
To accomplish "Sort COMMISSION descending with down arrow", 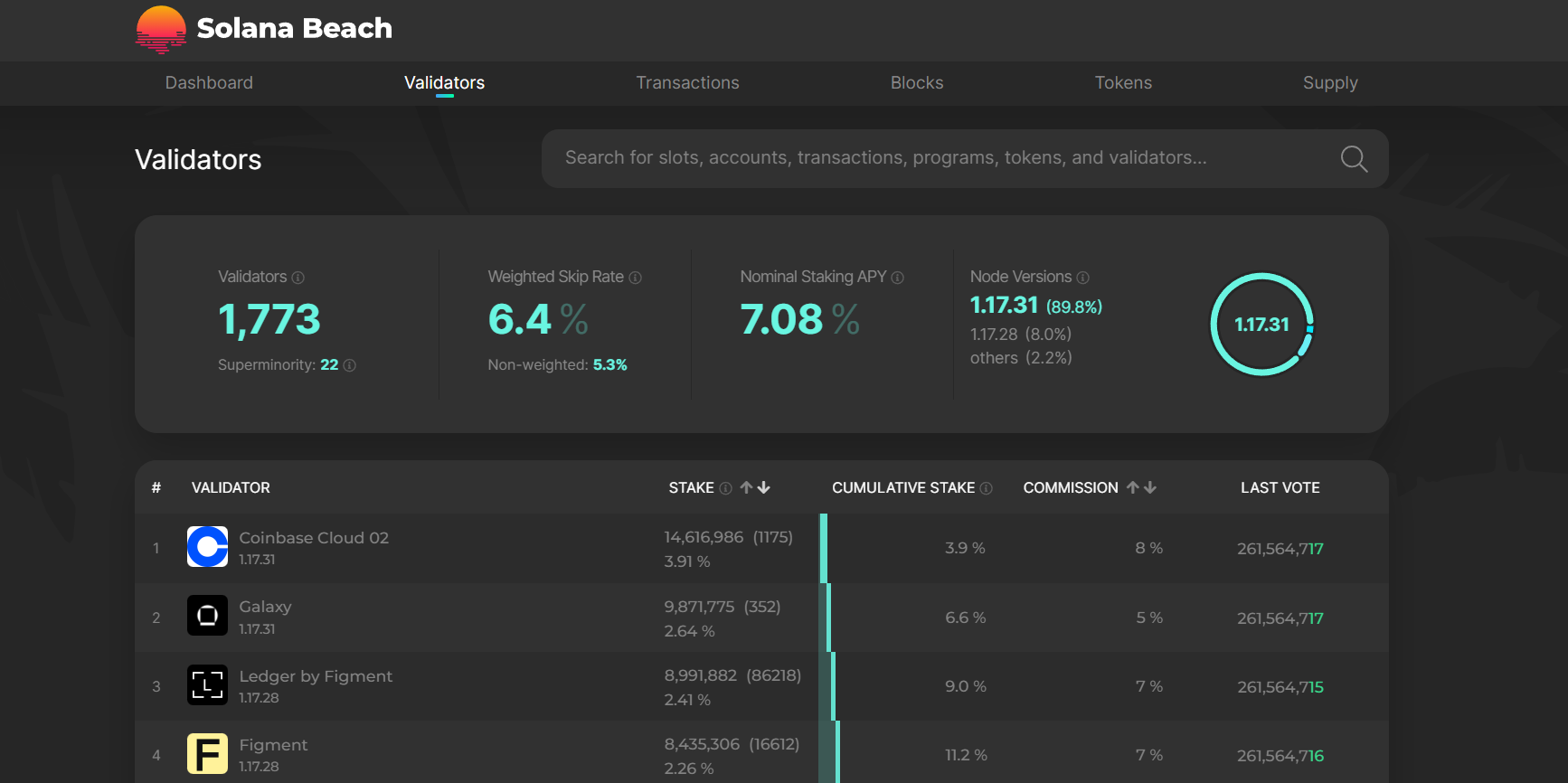I will coord(1150,487).
